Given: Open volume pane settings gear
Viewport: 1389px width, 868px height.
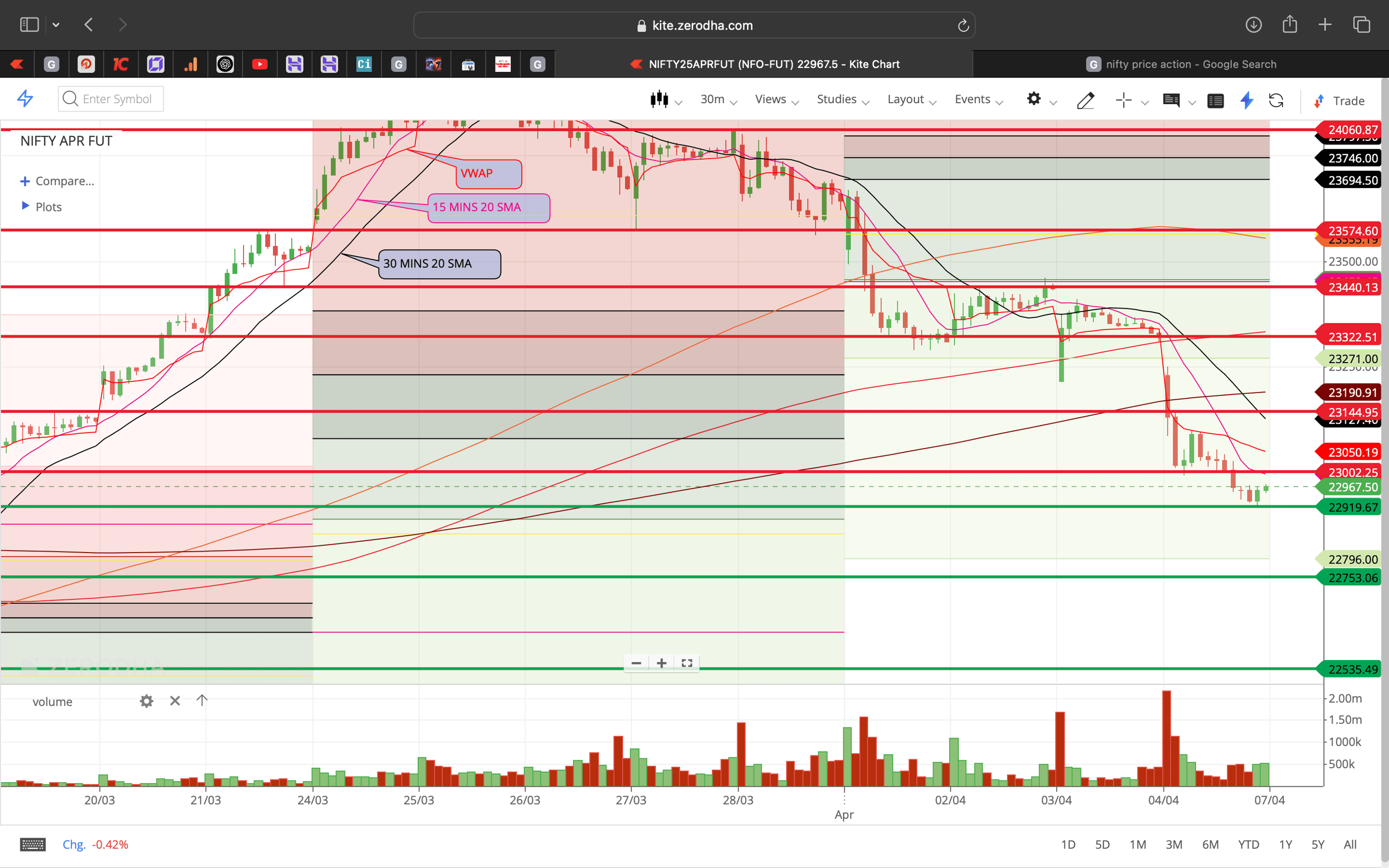Looking at the screenshot, I should tap(146, 701).
